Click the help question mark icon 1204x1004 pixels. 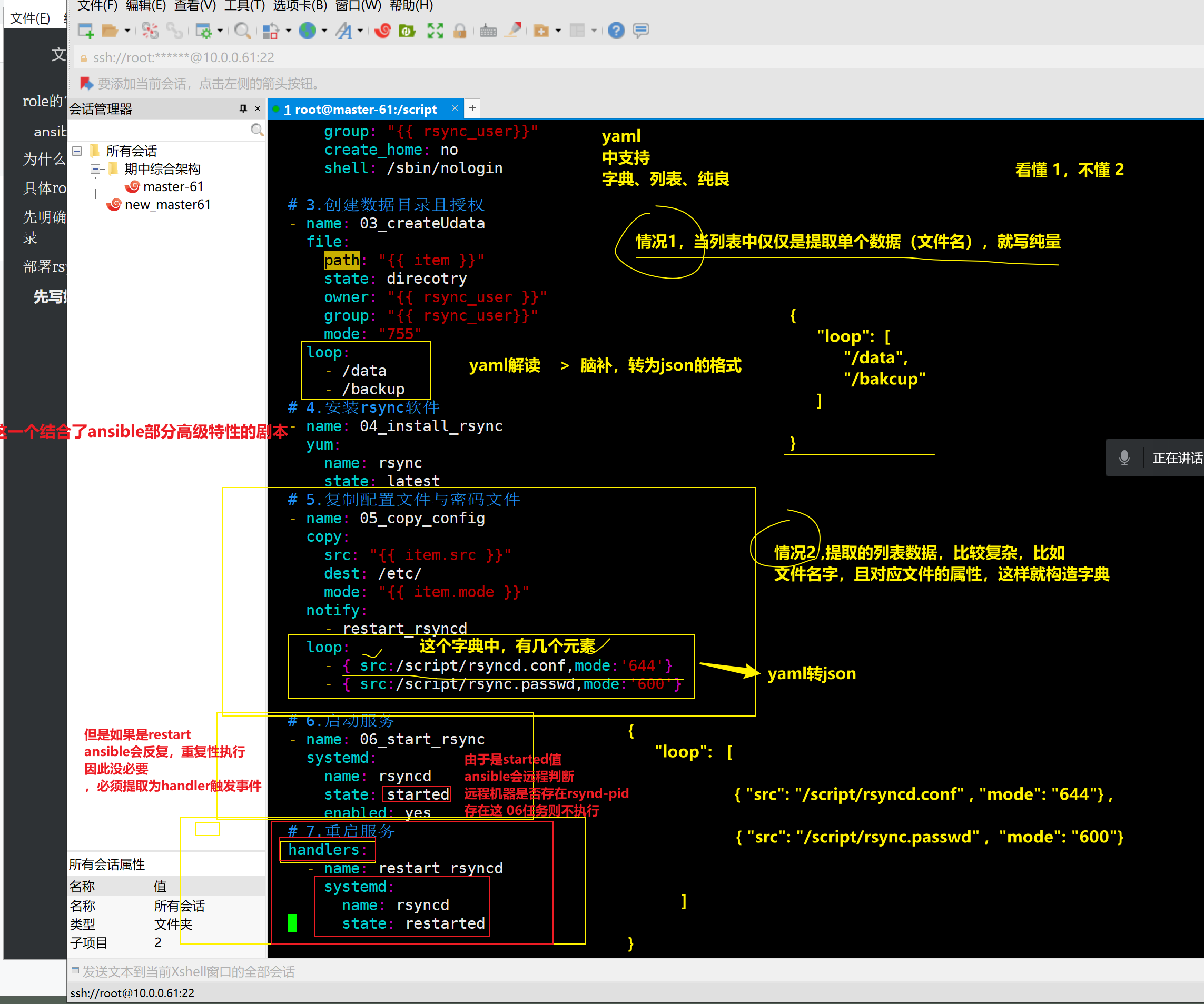tap(616, 31)
